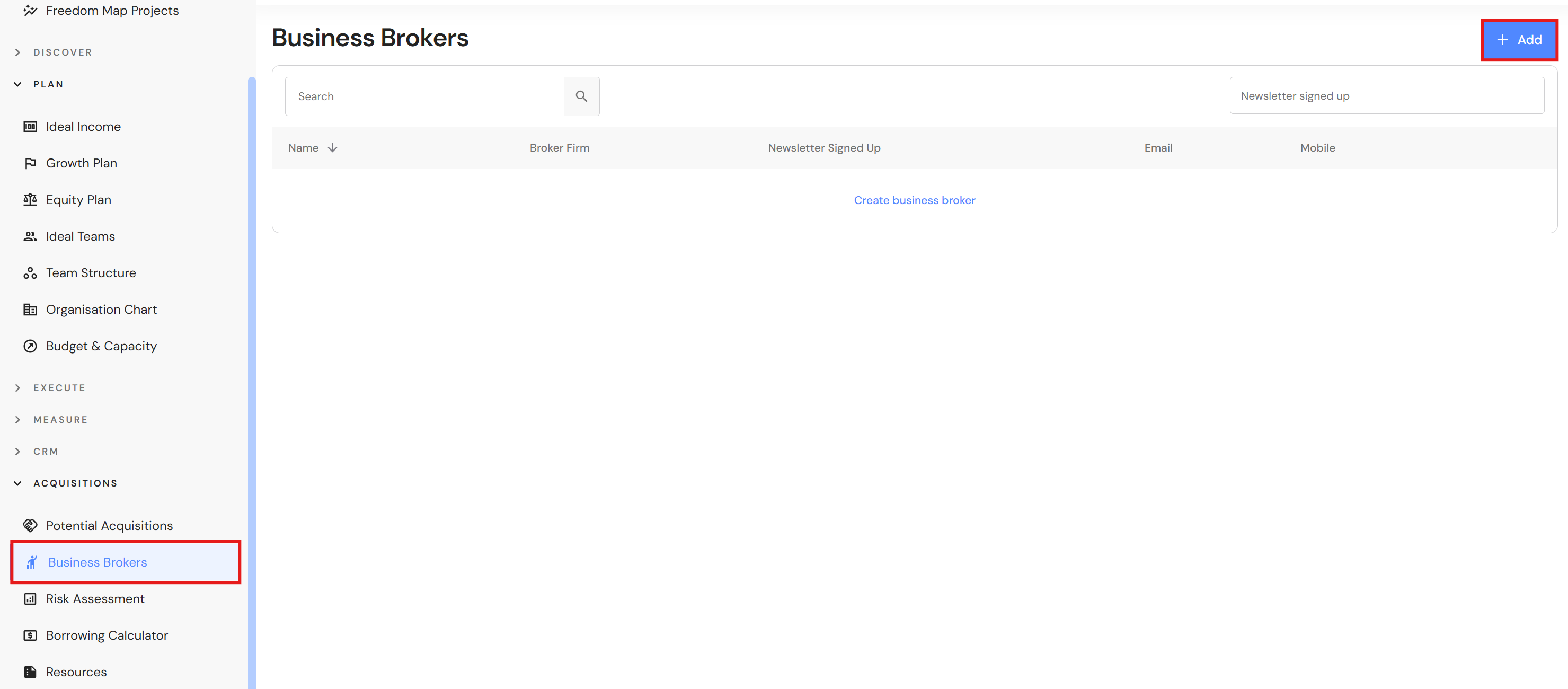Click the Equity Plan scales icon
The image size is (1568, 689).
30,200
